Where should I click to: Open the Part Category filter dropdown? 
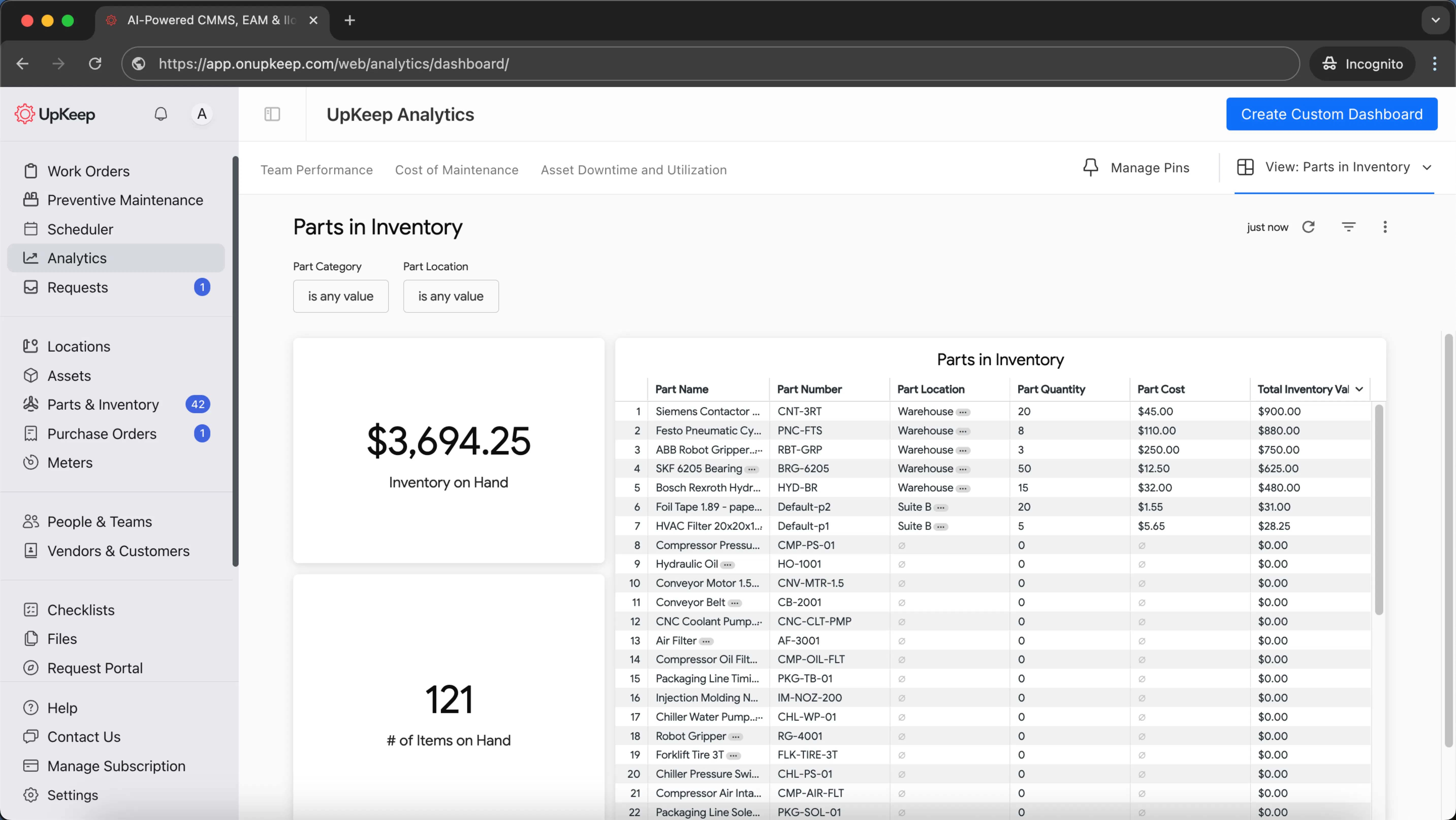[x=340, y=296]
